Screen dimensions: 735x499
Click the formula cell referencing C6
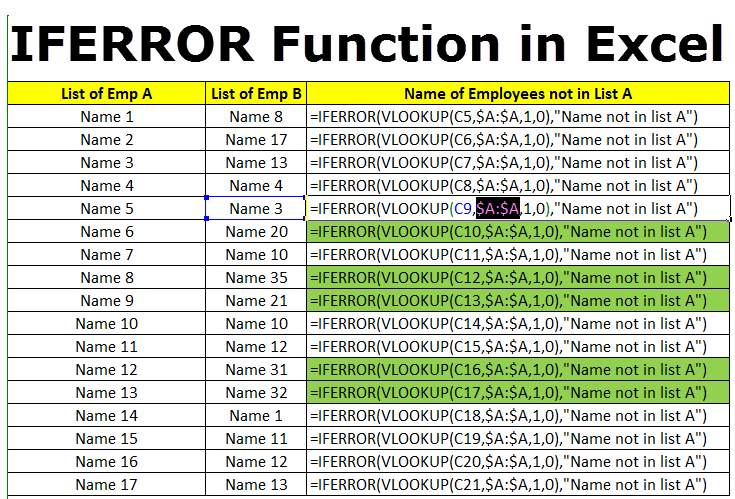pyautogui.click(x=518, y=139)
